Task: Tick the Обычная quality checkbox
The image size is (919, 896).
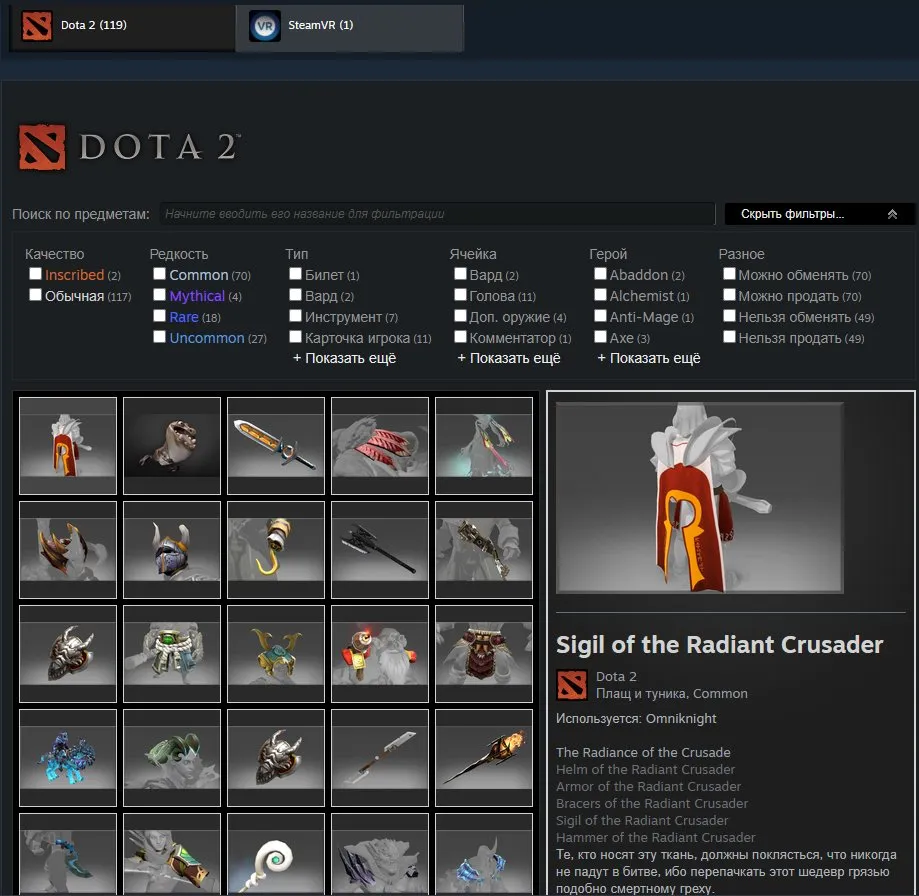Action: 36,295
